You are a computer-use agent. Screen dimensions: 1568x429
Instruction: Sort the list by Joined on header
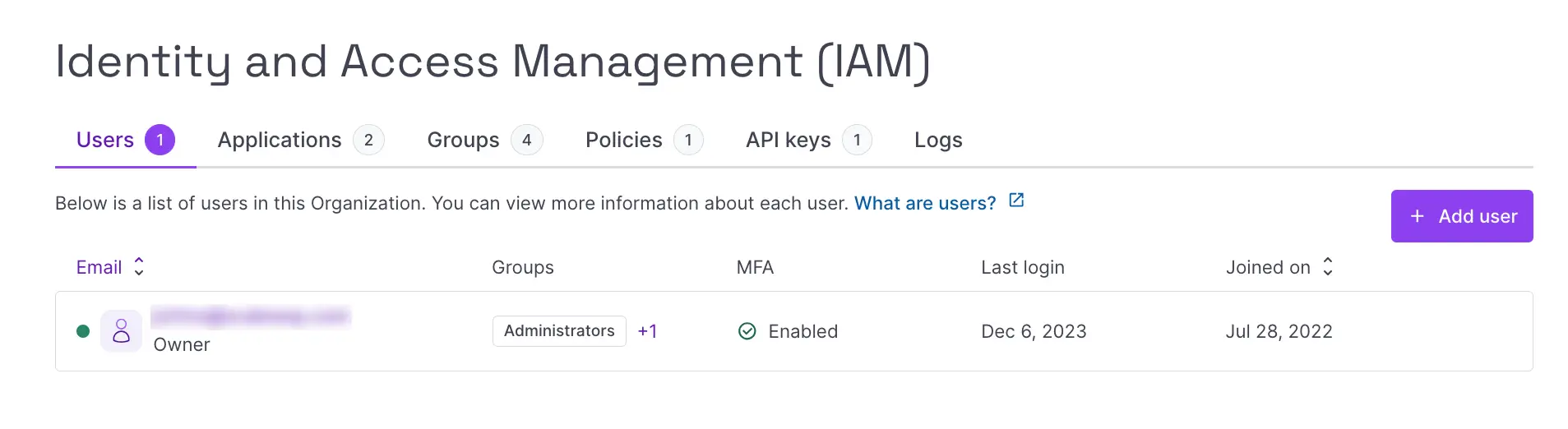[1267, 267]
